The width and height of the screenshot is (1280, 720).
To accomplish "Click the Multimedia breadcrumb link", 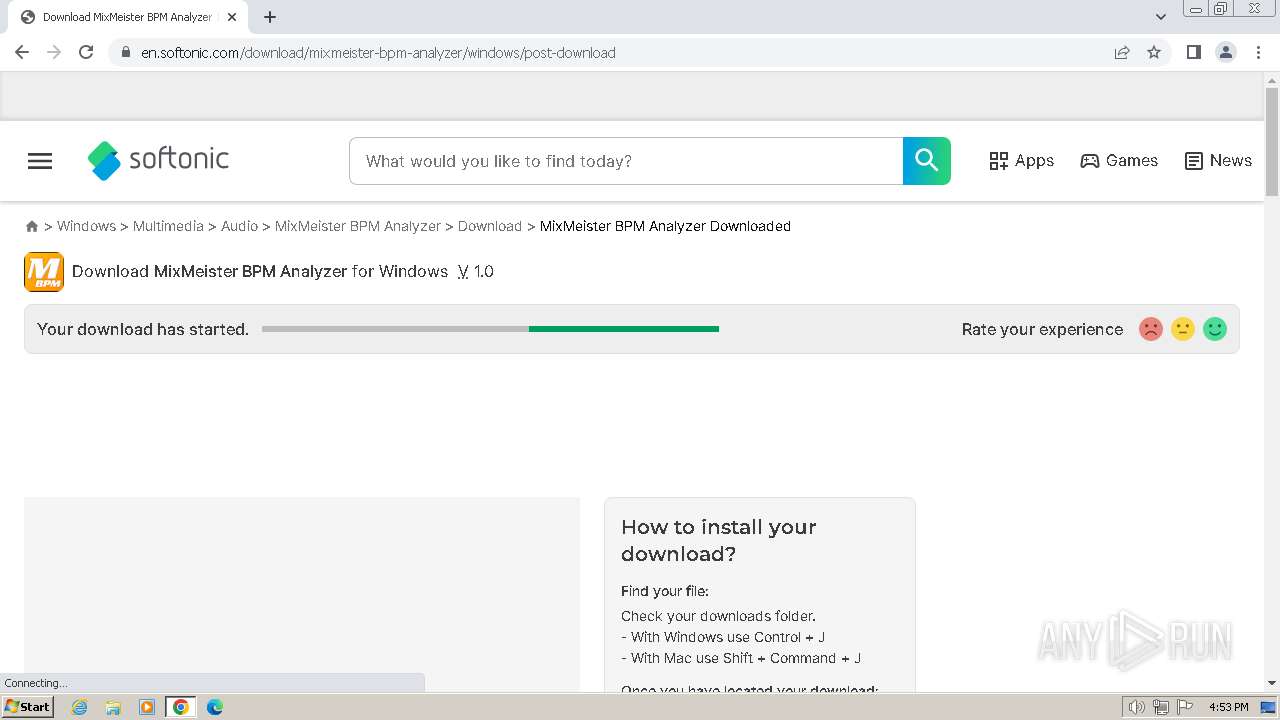I will pyautogui.click(x=168, y=226).
